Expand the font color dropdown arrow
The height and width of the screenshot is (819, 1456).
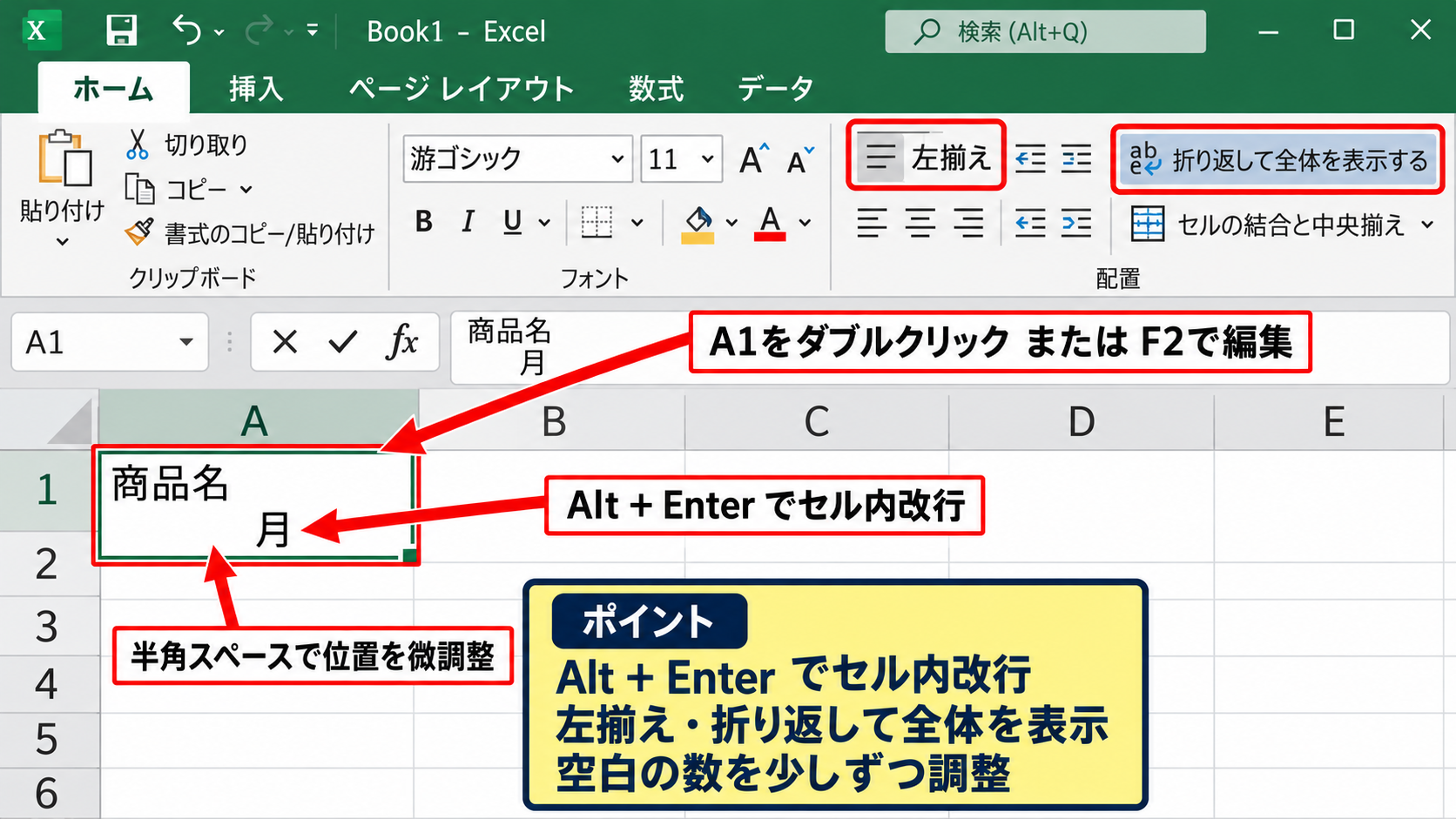806,223
